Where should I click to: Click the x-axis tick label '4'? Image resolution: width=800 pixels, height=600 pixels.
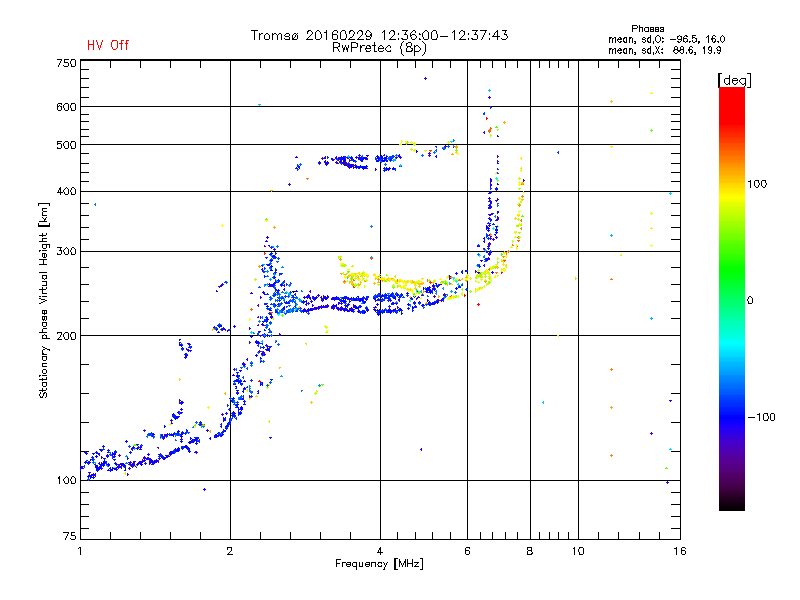point(380,551)
